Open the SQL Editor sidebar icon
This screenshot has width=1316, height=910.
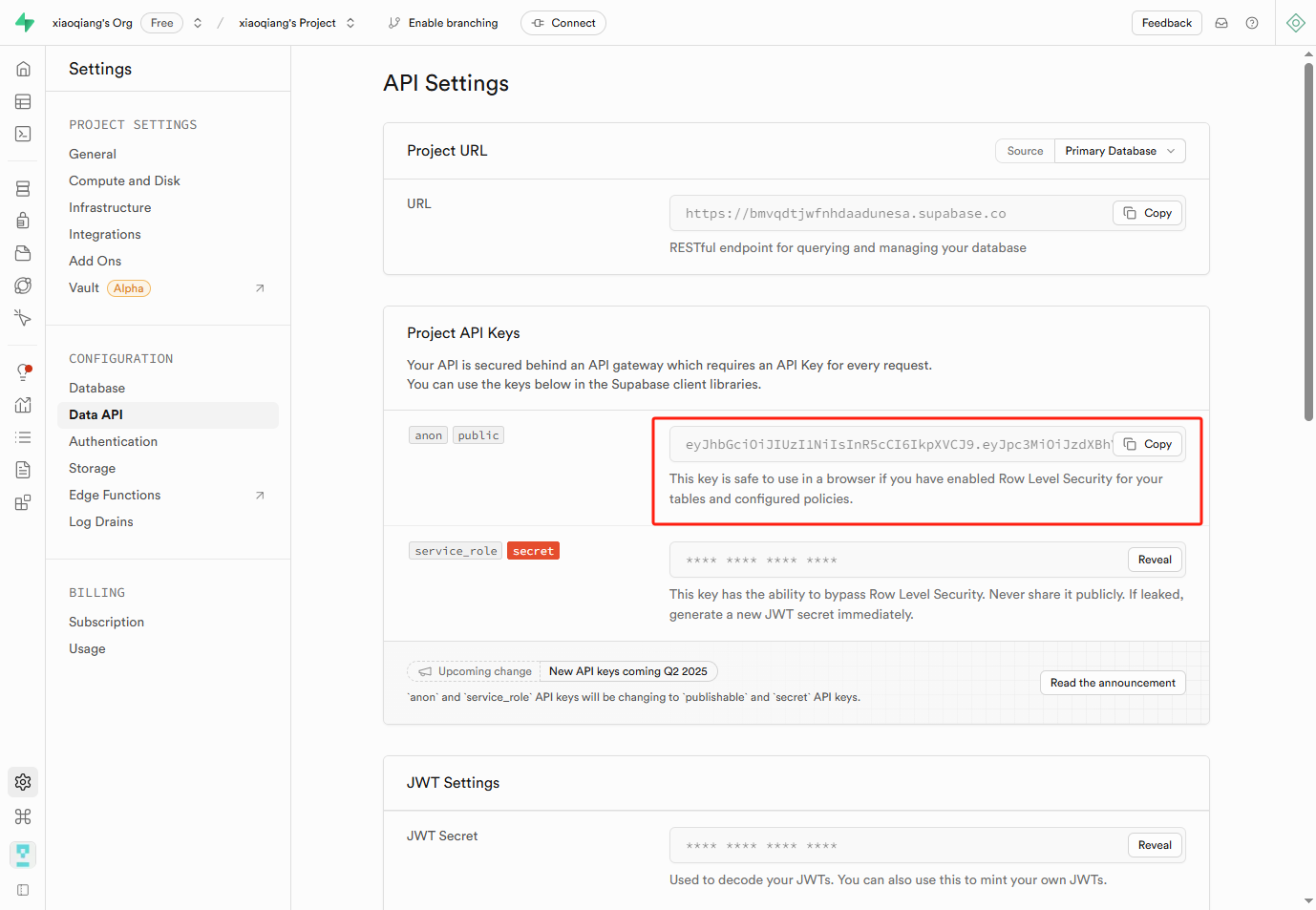[23, 134]
